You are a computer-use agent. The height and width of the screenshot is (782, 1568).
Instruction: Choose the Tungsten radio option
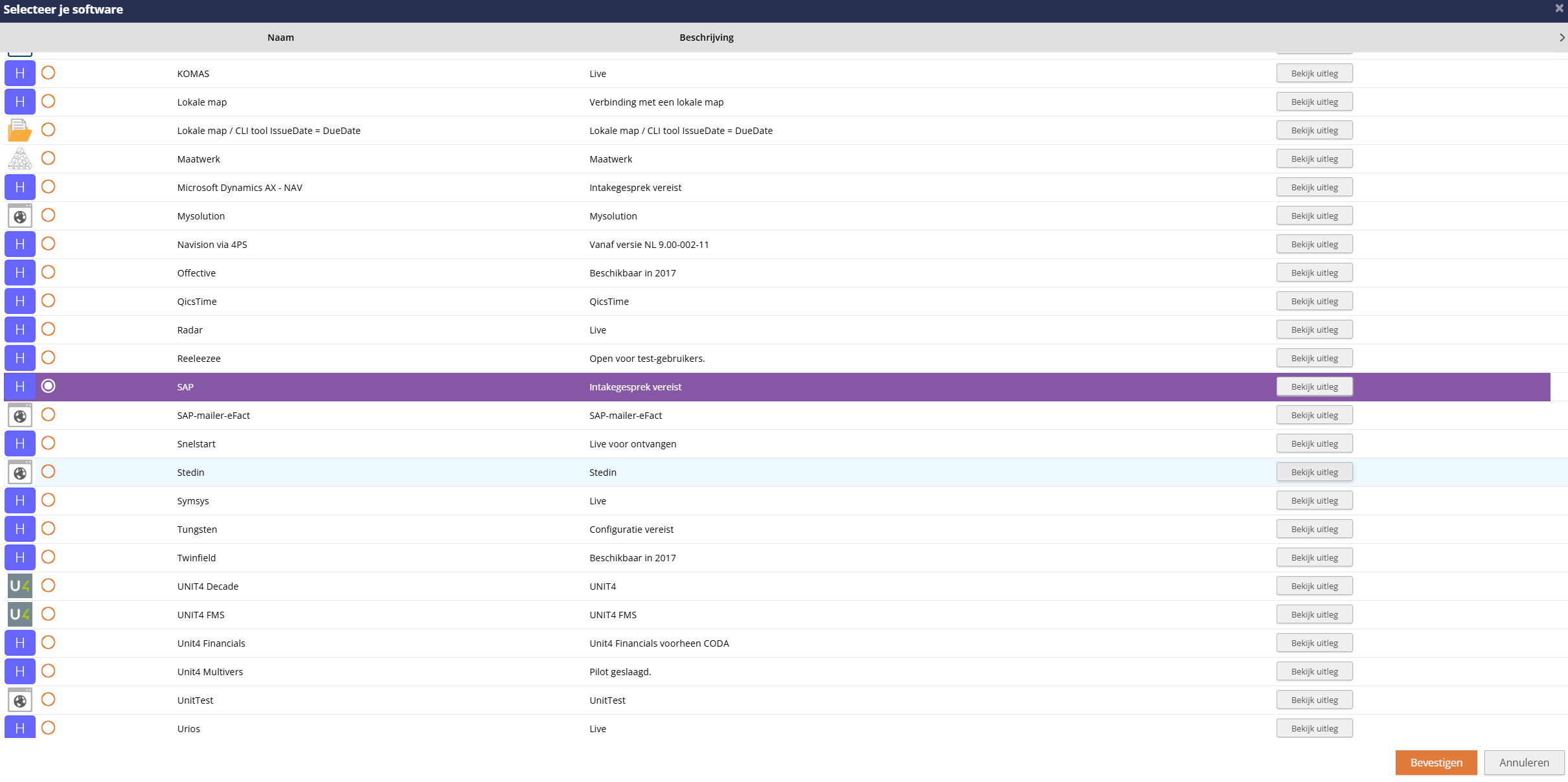tap(48, 528)
